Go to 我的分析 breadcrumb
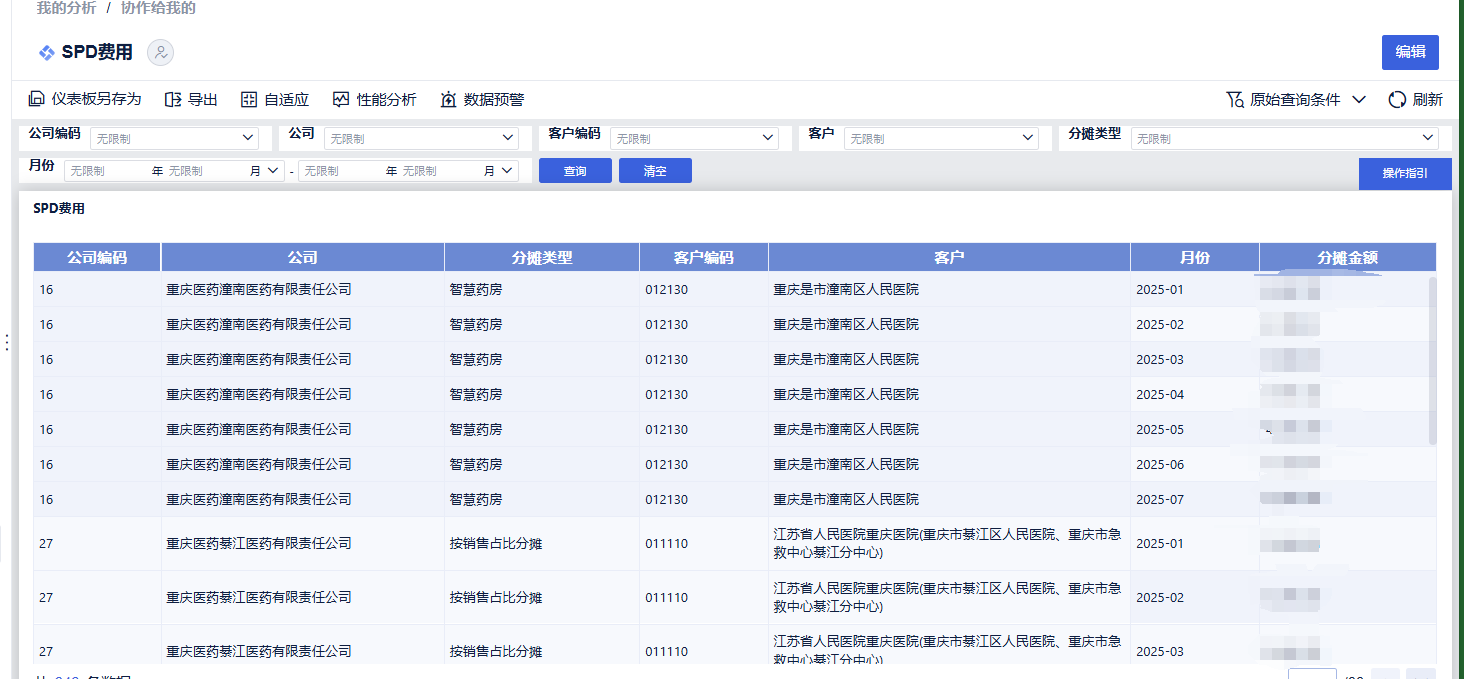 click(67, 8)
